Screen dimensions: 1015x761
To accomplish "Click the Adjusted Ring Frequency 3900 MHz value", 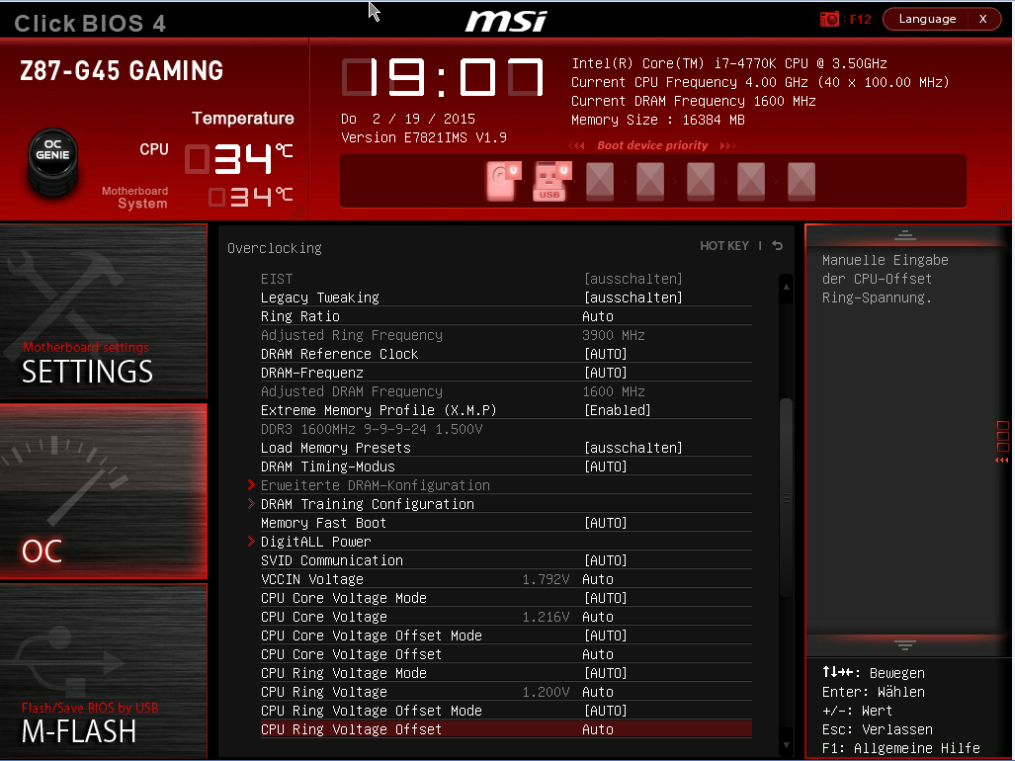I will coord(613,335).
